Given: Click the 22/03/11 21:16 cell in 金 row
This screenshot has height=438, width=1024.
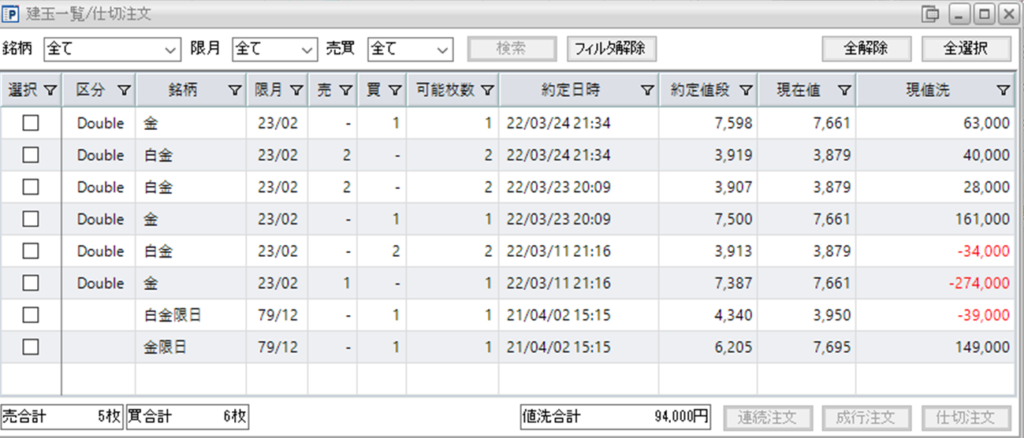Looking at the screenshot, I should click(x=579, y=283).
